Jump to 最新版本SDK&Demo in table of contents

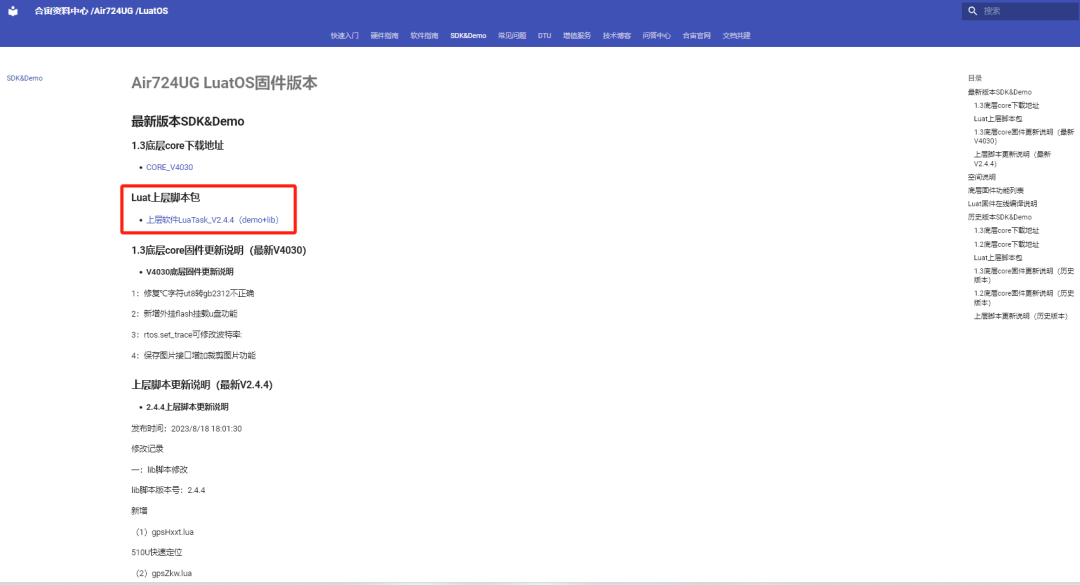(999, 92)
